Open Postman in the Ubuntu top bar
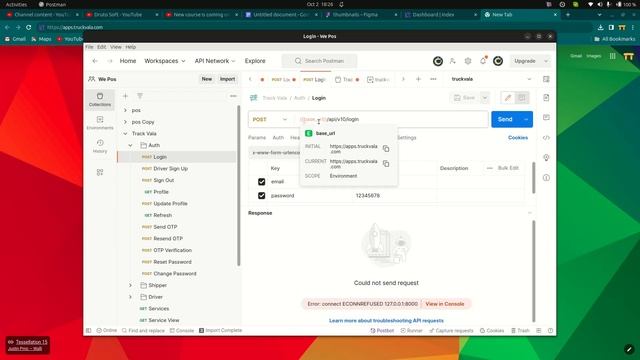Image resolution: width=640 pixels, height=360 pixels. (52, 4)
